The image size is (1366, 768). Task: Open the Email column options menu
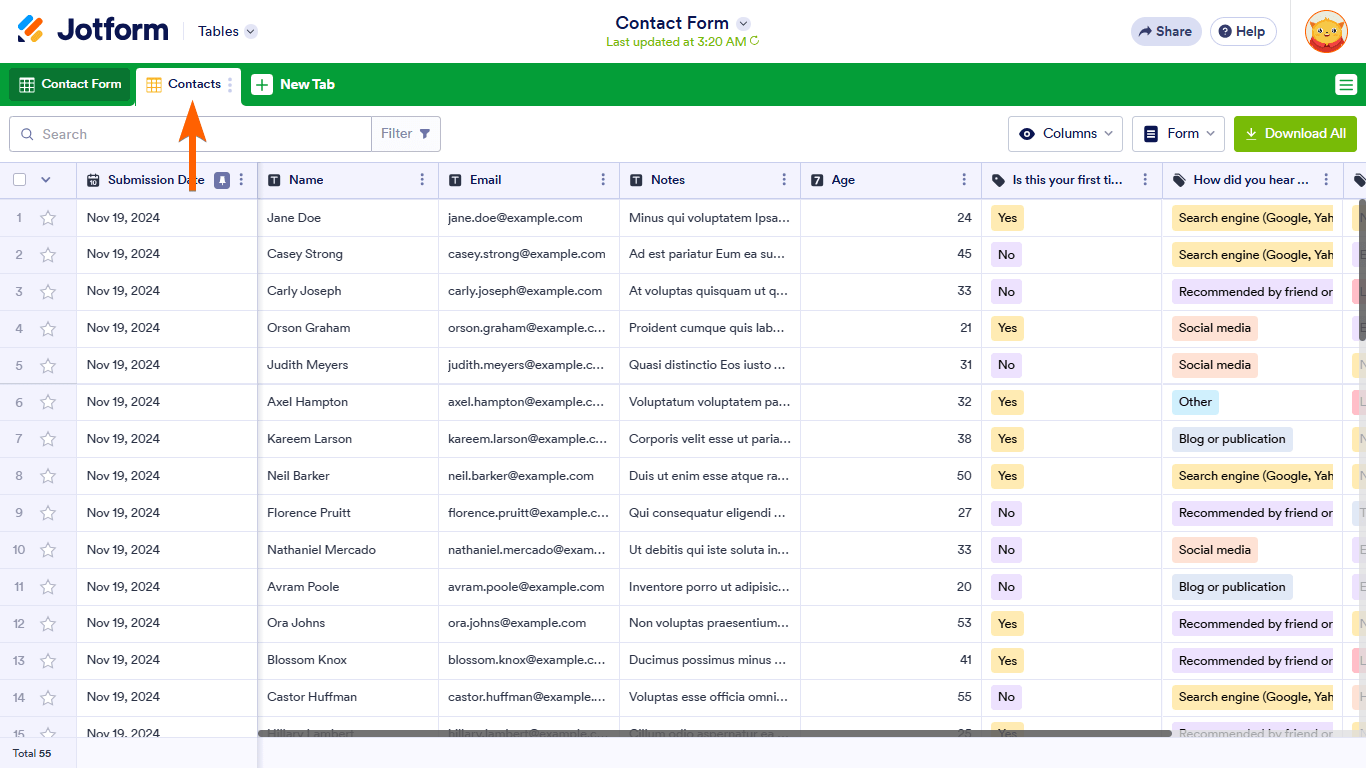pos(603,180)
